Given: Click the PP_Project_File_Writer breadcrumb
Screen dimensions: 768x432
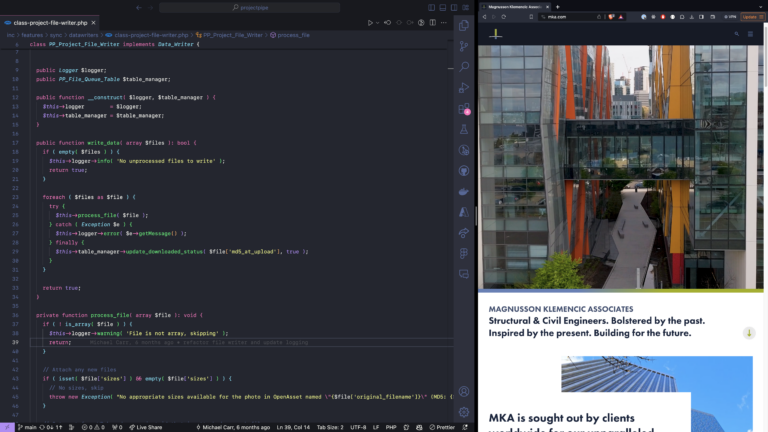Looking at the screenshot, I should pyautogui.click(x=229, y=35).
